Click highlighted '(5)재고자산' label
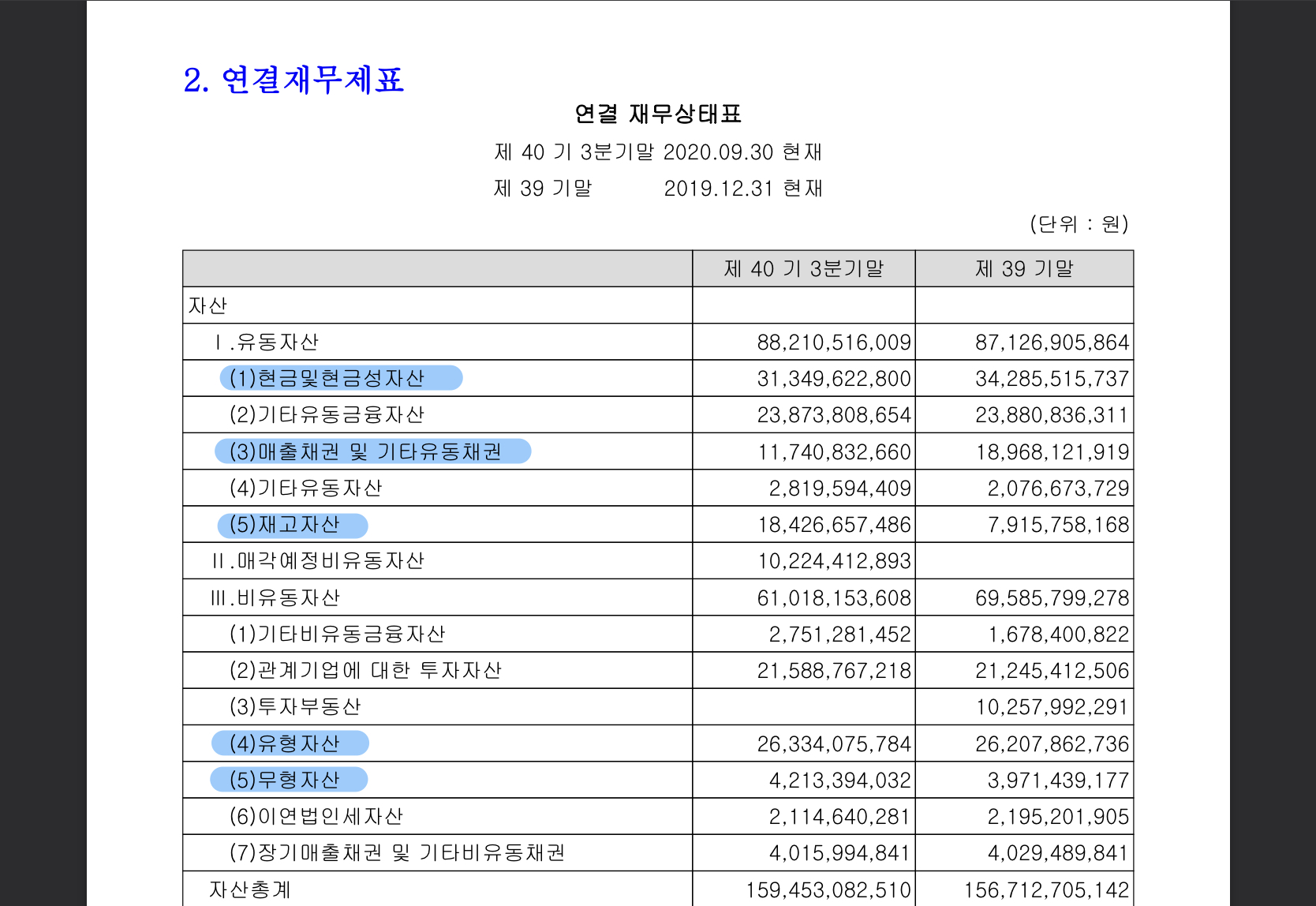The height and width of the screenshot is (906, 1316). coord(284,524)
